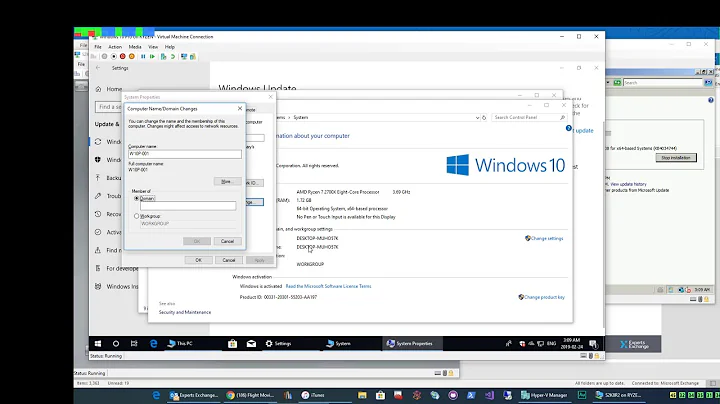Open Cortana search circle on guest taskbar
720x404 pixels.
(x=116, y=343)
